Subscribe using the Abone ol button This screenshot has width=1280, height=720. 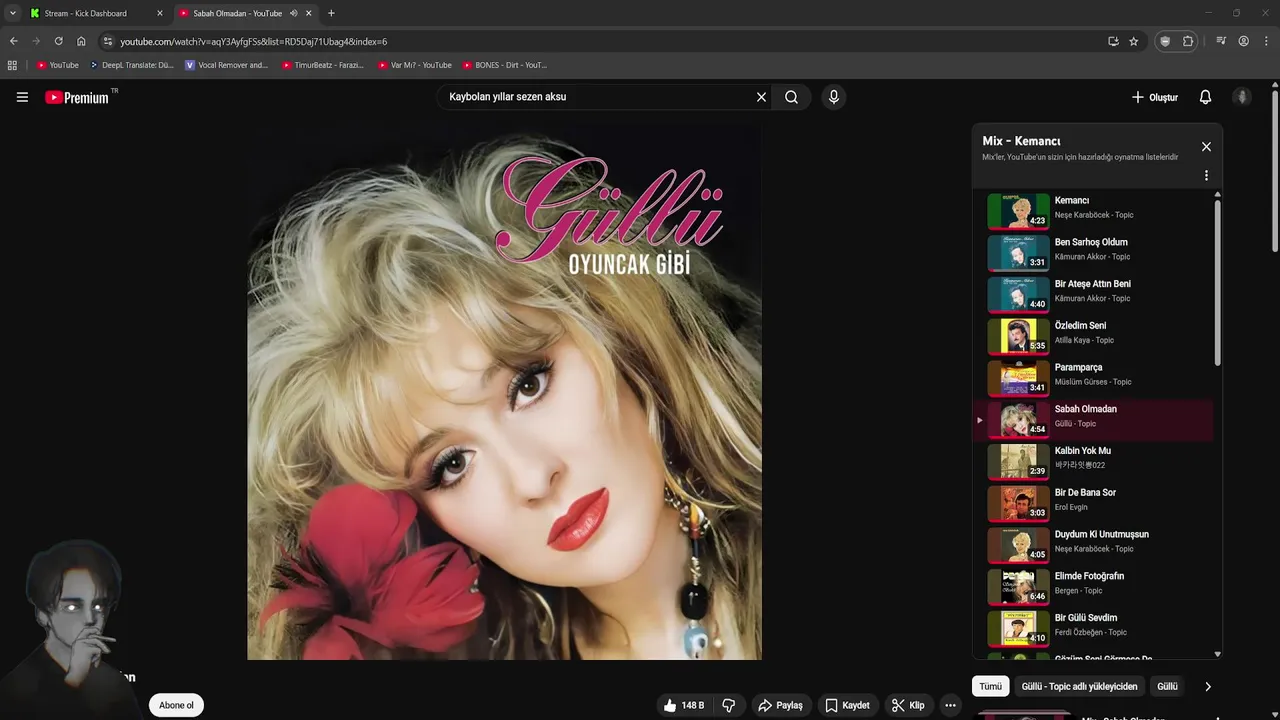click(x=176, y=705)
